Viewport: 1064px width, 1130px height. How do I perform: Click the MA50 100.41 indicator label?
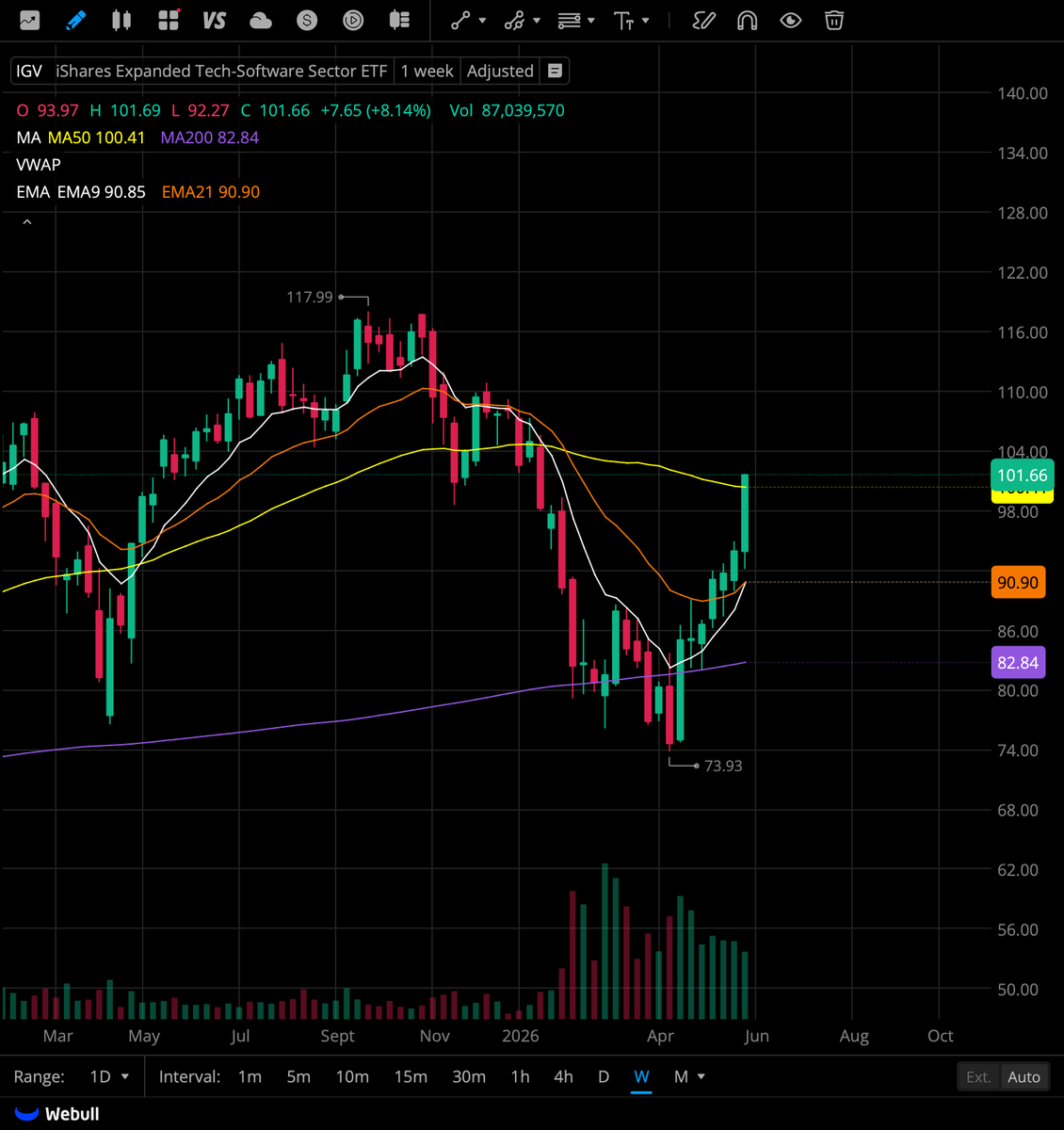click(96, 137)
